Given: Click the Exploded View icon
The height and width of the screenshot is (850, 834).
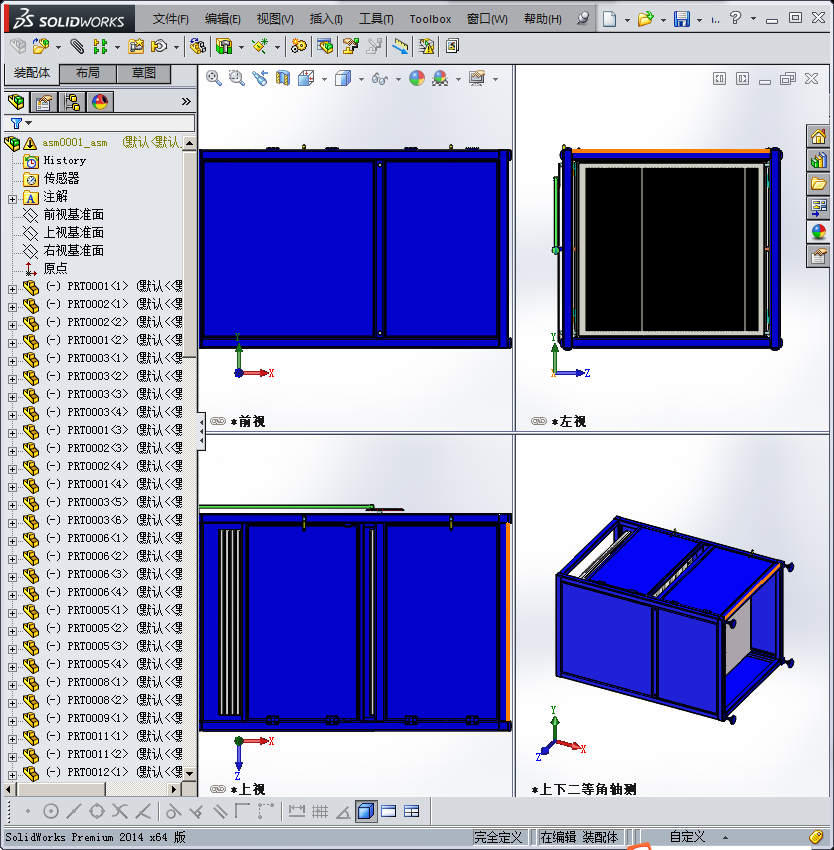Looking at the screenshot, I should tap(350, 47).
